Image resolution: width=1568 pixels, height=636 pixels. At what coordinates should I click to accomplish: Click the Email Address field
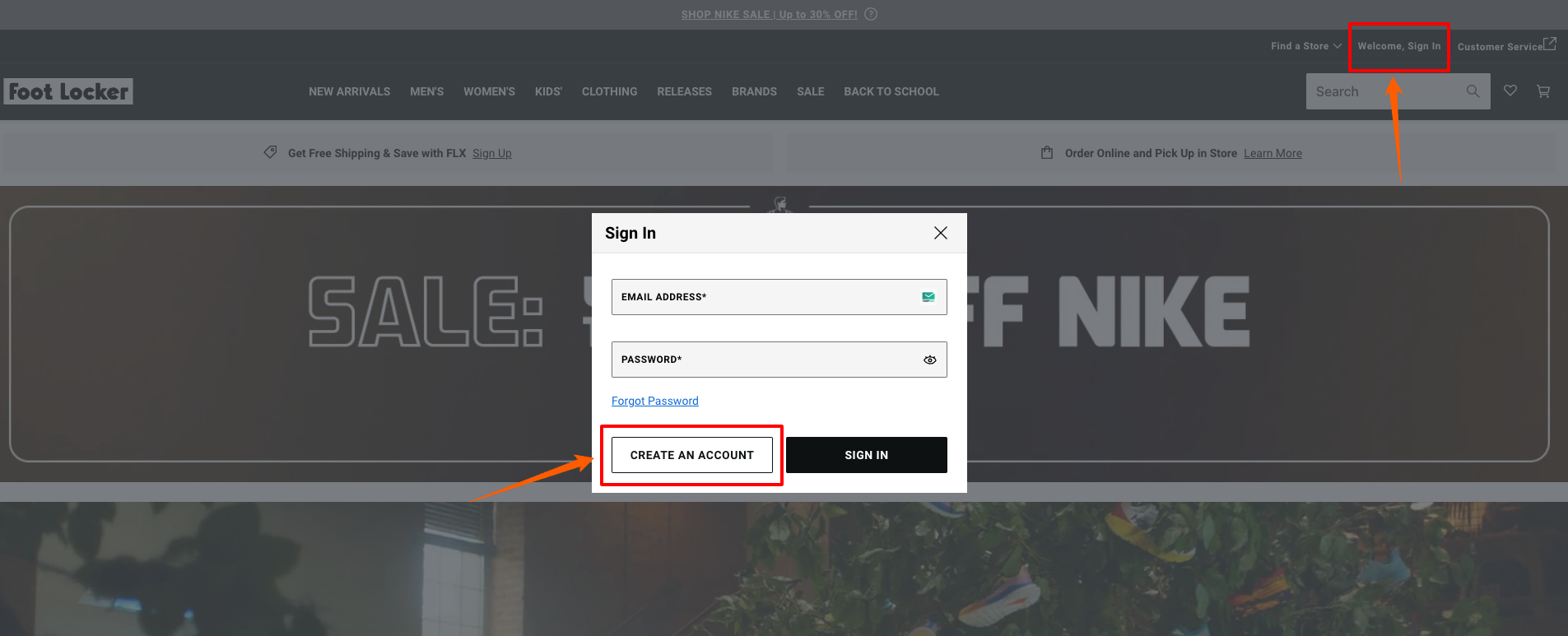[x=779, y=297]
